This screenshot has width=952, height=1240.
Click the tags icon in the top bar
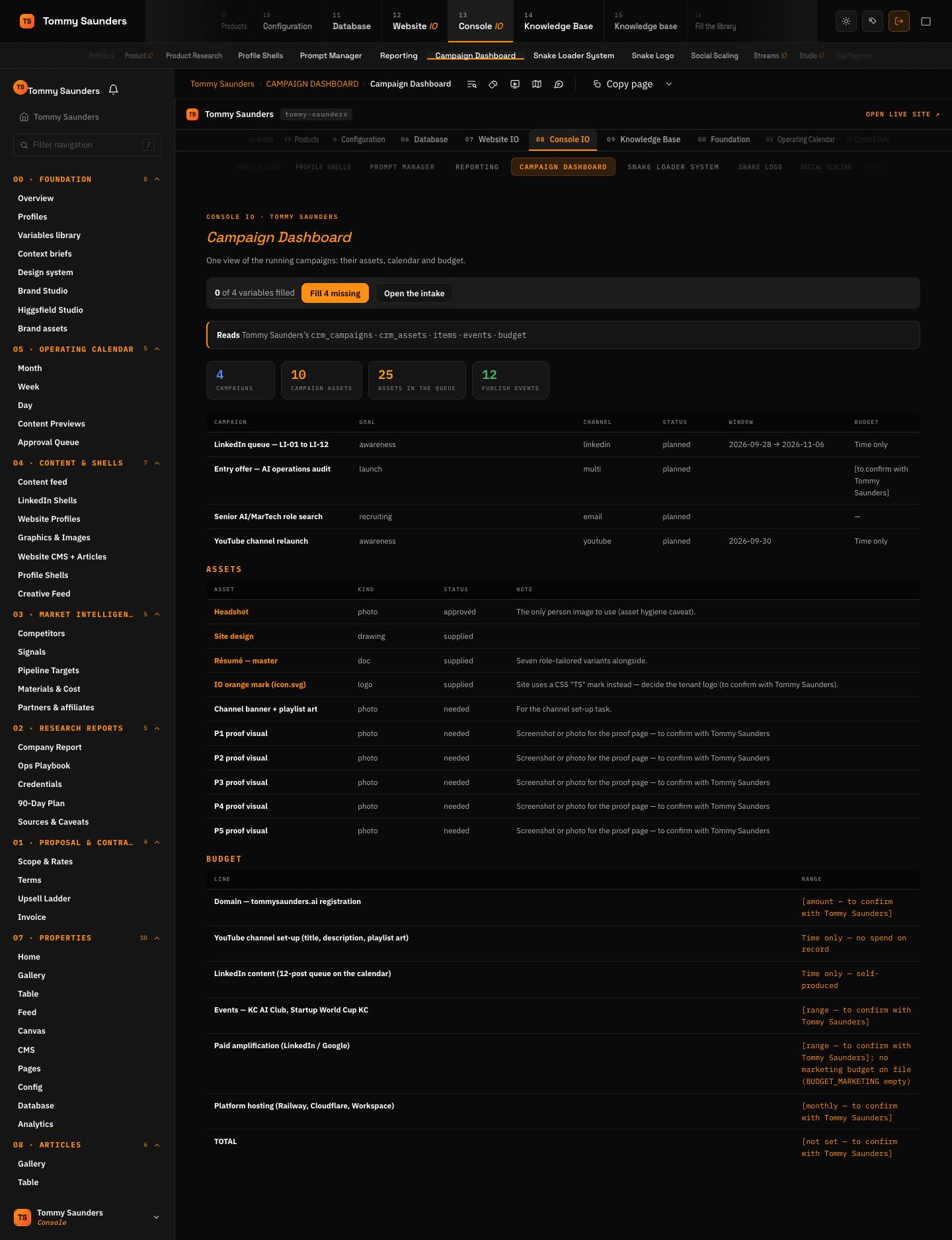point(873,21)
